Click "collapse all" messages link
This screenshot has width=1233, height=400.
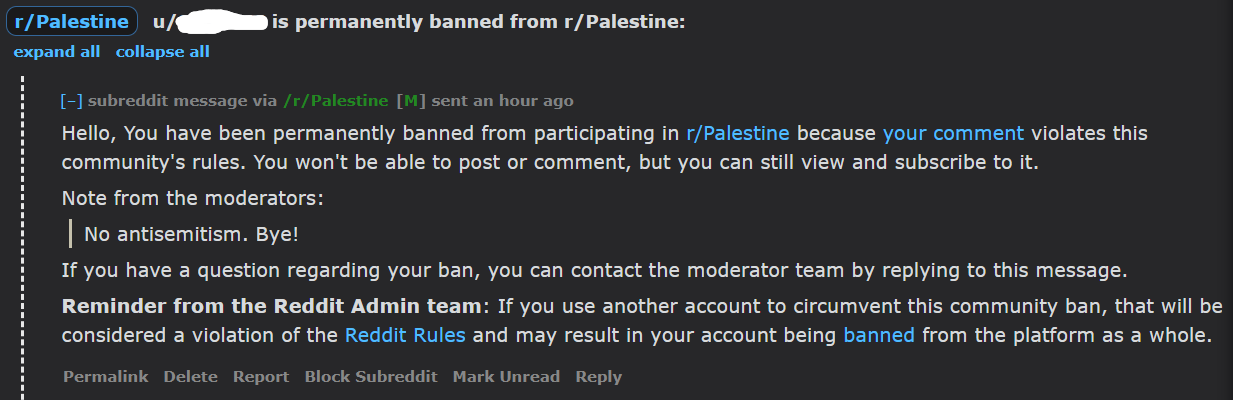163,52
